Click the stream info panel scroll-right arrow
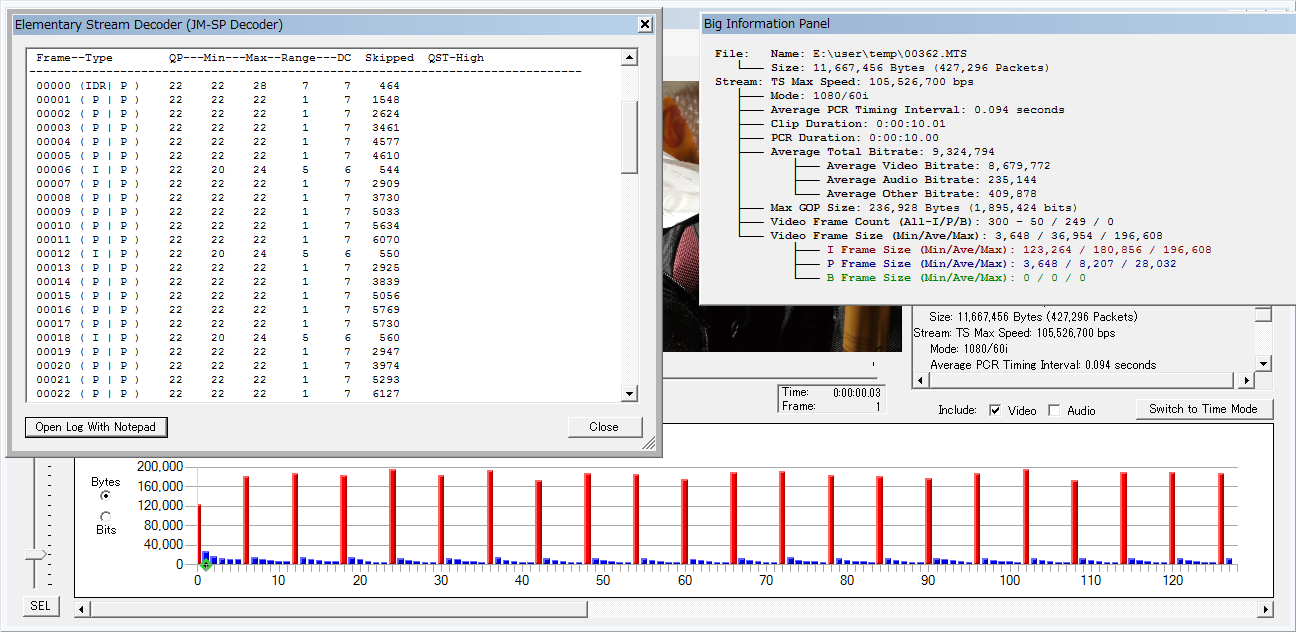This screenshot has height=632, width=1296. (x=1245, y=381)
